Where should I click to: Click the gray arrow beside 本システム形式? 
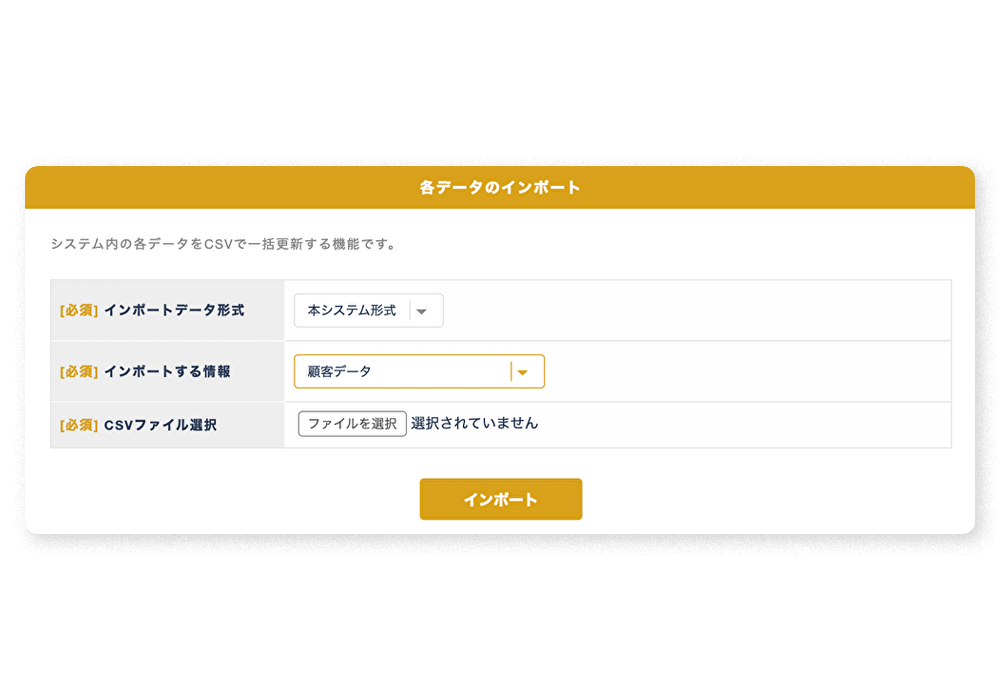(x=422, y=311)
